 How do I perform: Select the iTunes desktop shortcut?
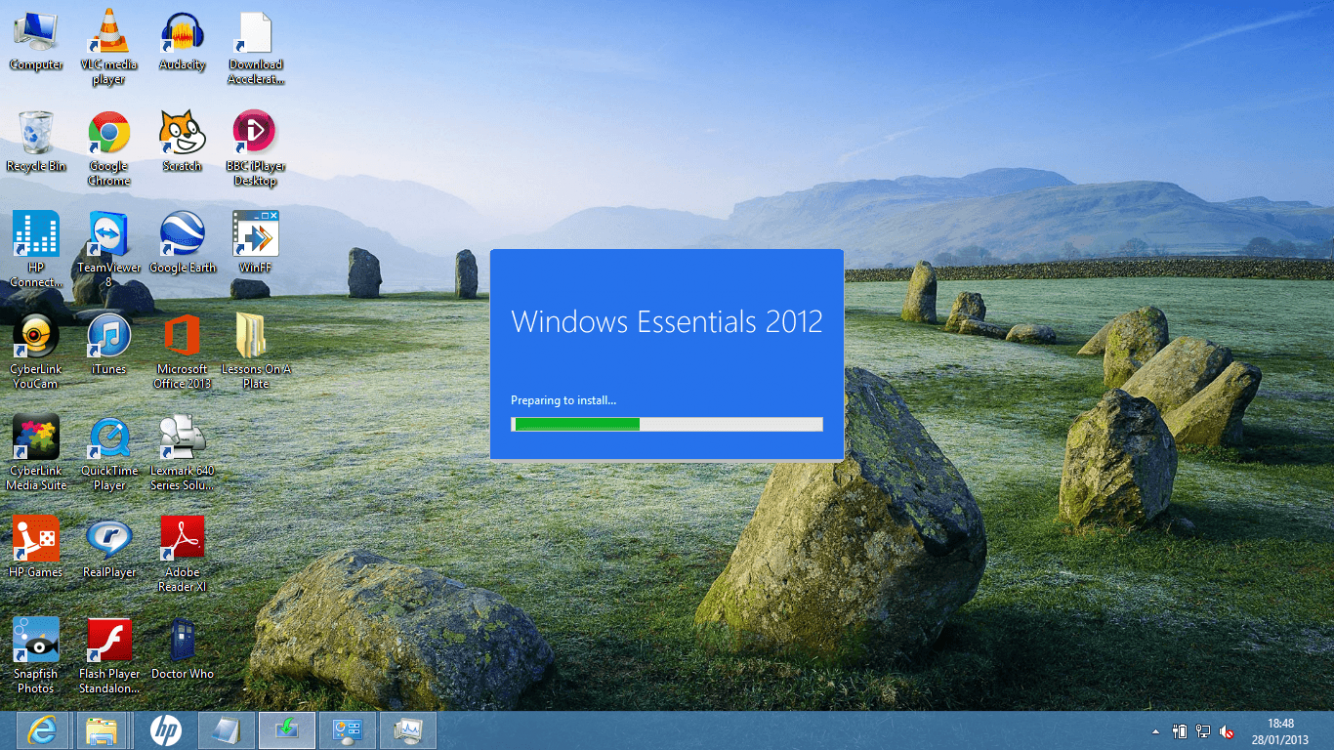pos(109,345)
